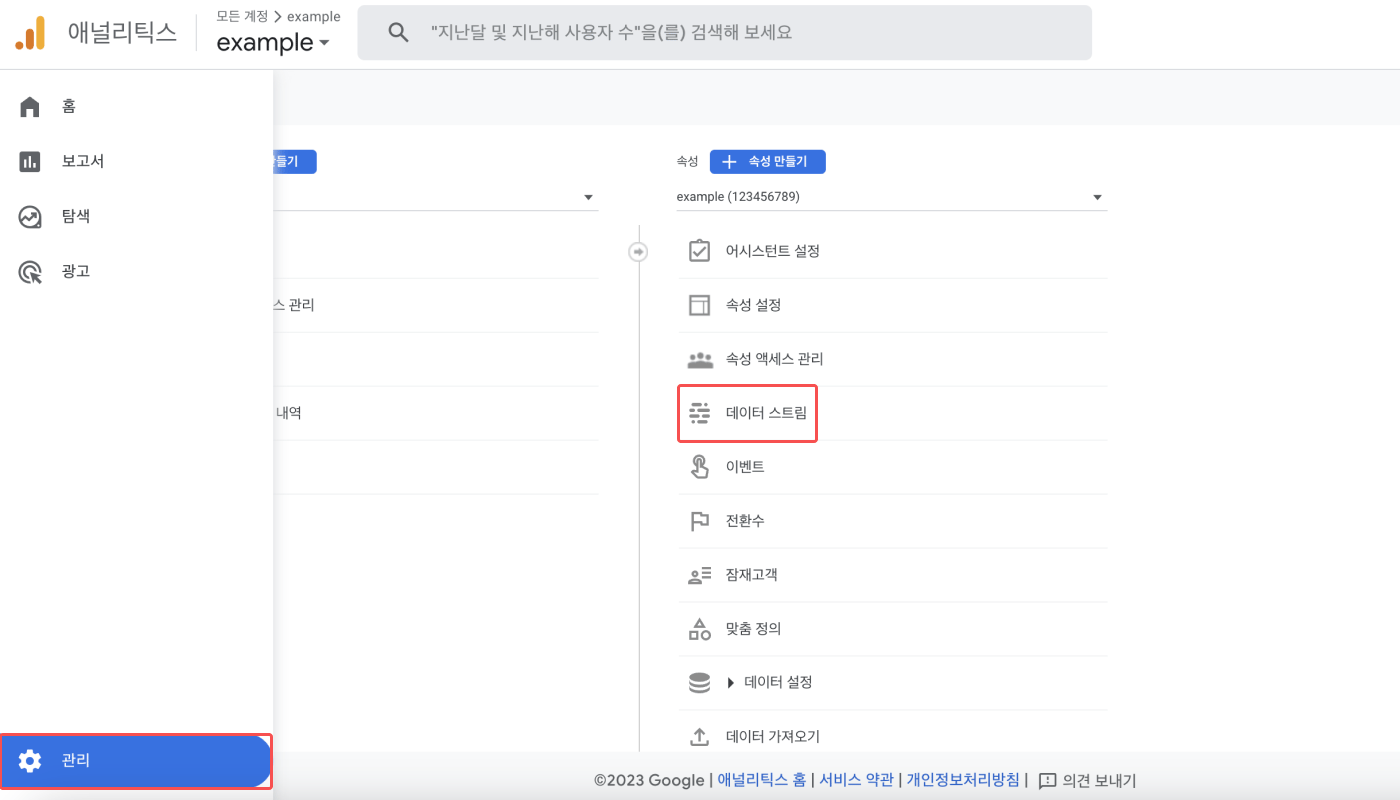Open the 보고서 sidebar item

tap(136, 161)
